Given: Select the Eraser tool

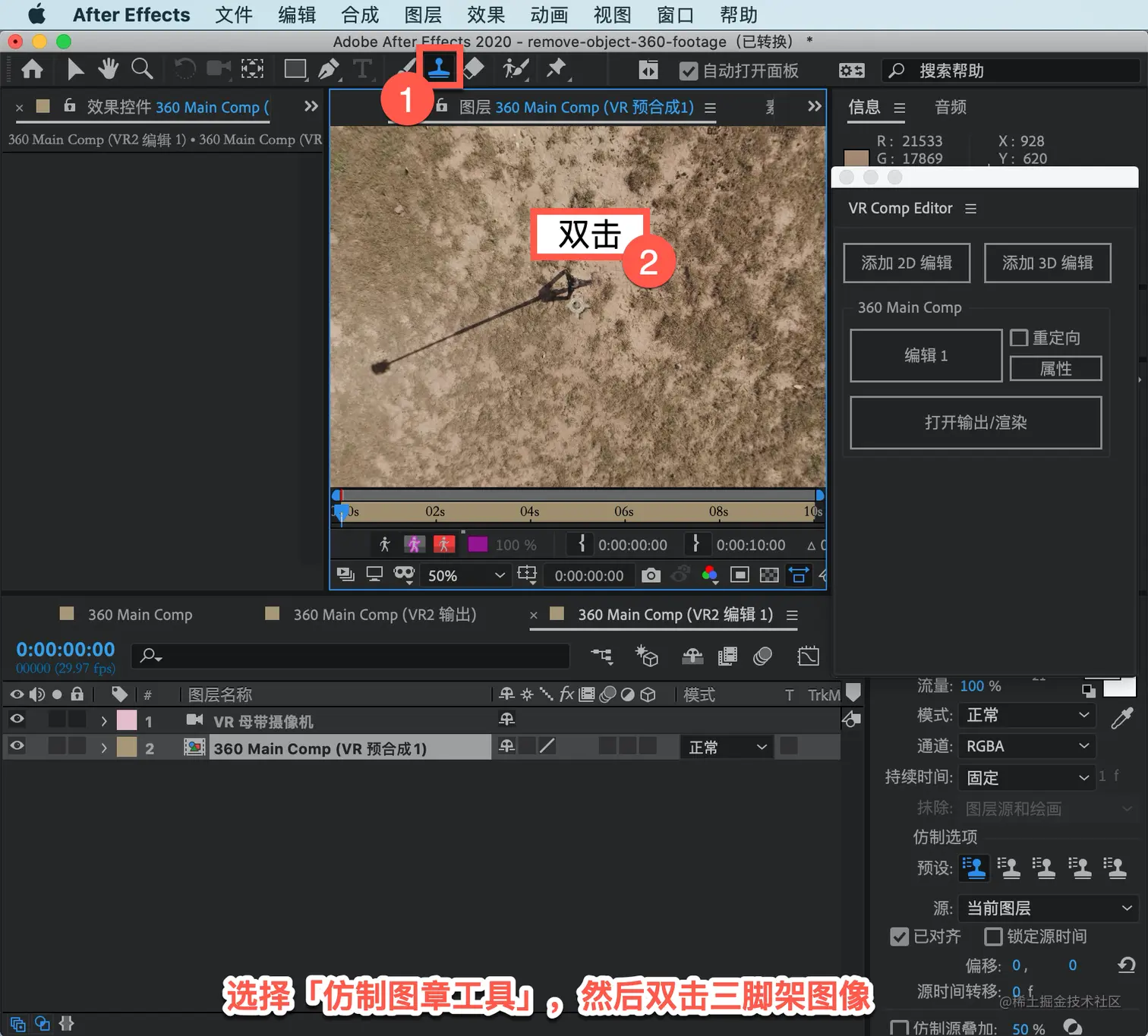Looking at the screenshot, I should point(473,69).
